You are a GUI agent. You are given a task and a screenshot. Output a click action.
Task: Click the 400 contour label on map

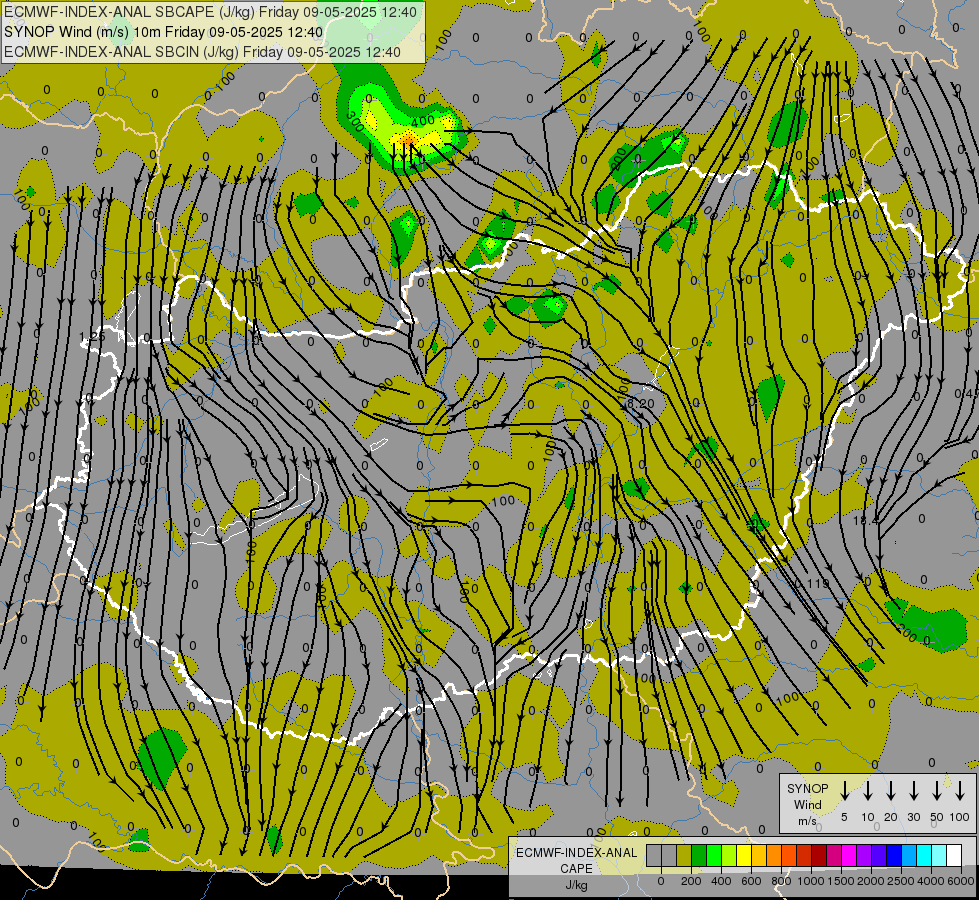(423, 120)
